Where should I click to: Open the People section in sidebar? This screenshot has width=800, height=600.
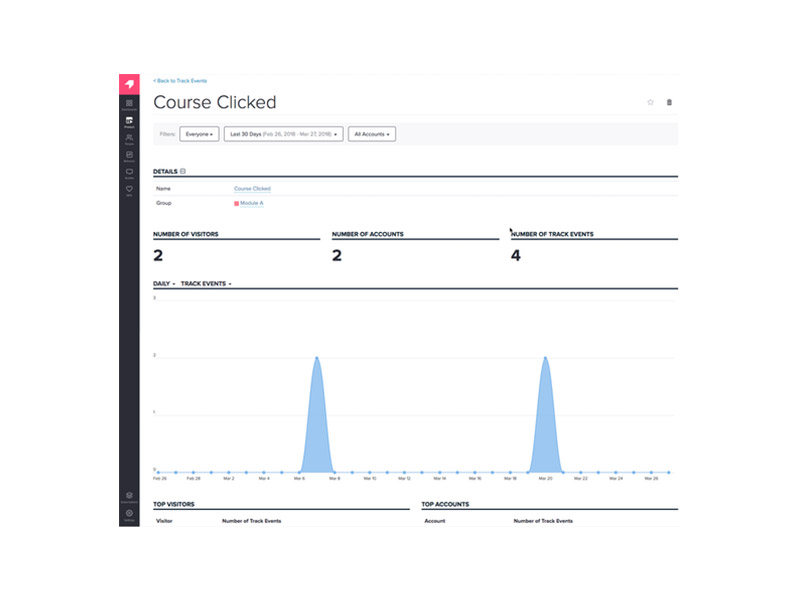tap(129, 139)
